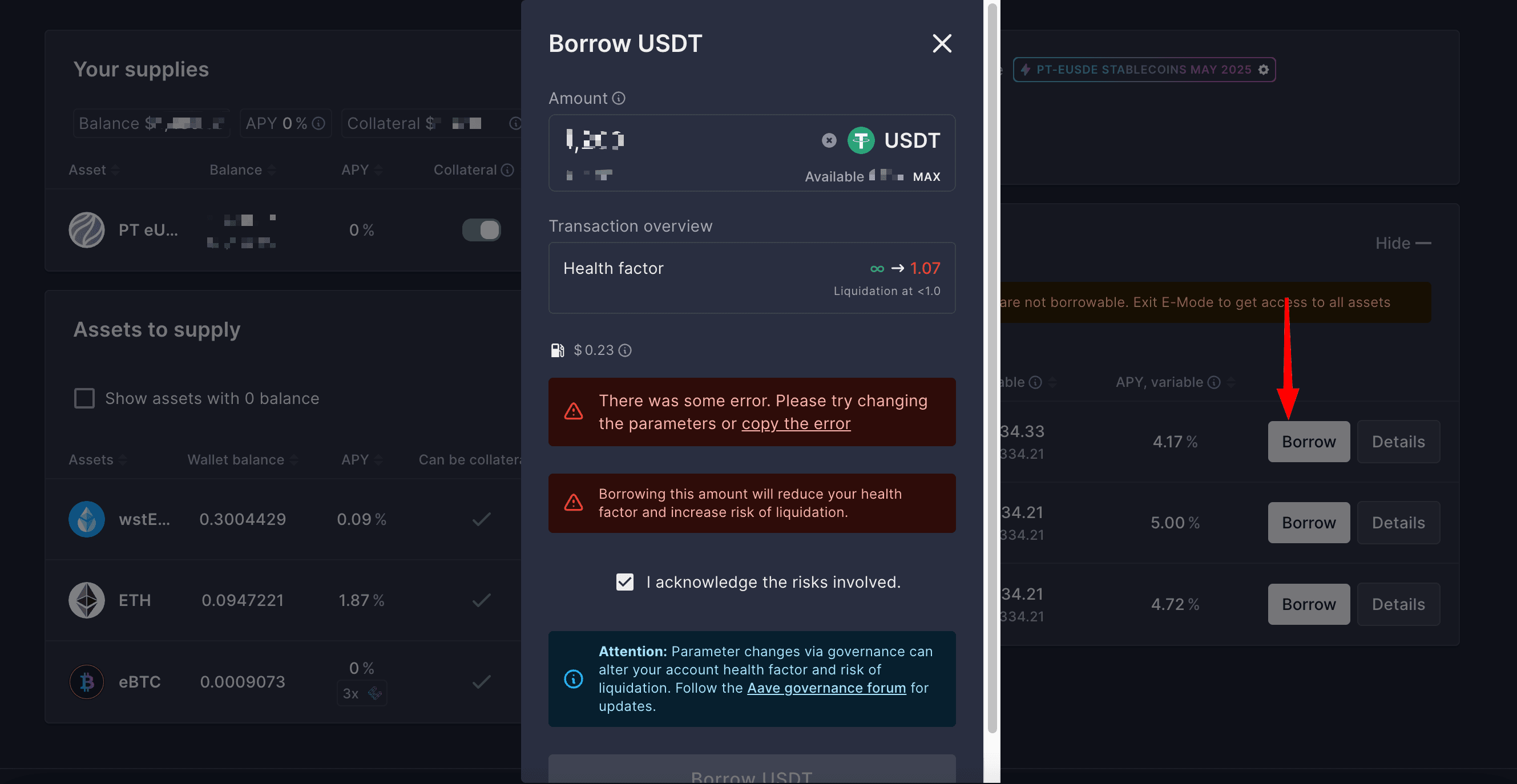Screen dimensions: 1517x784
Task: Click APY info icon in supplies
Action: [318, 124]
